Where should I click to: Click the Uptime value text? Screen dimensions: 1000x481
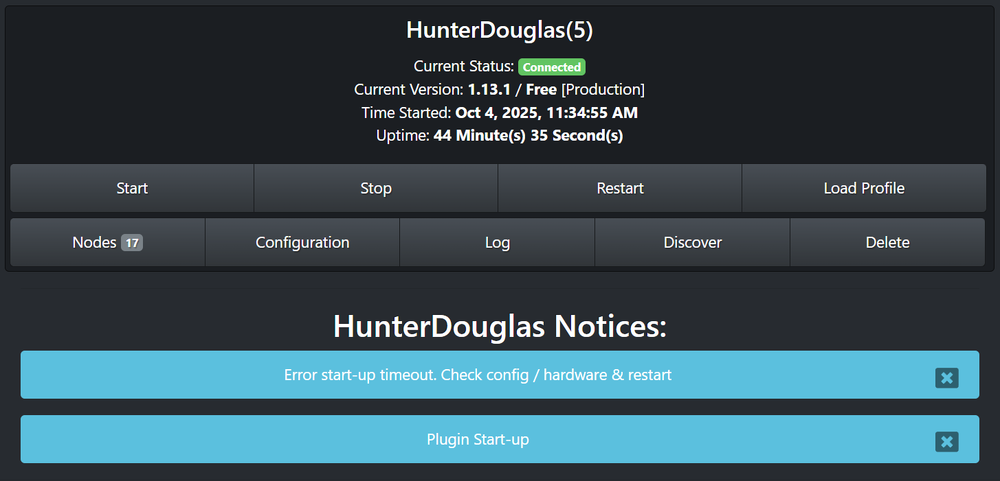coord(528,135)
